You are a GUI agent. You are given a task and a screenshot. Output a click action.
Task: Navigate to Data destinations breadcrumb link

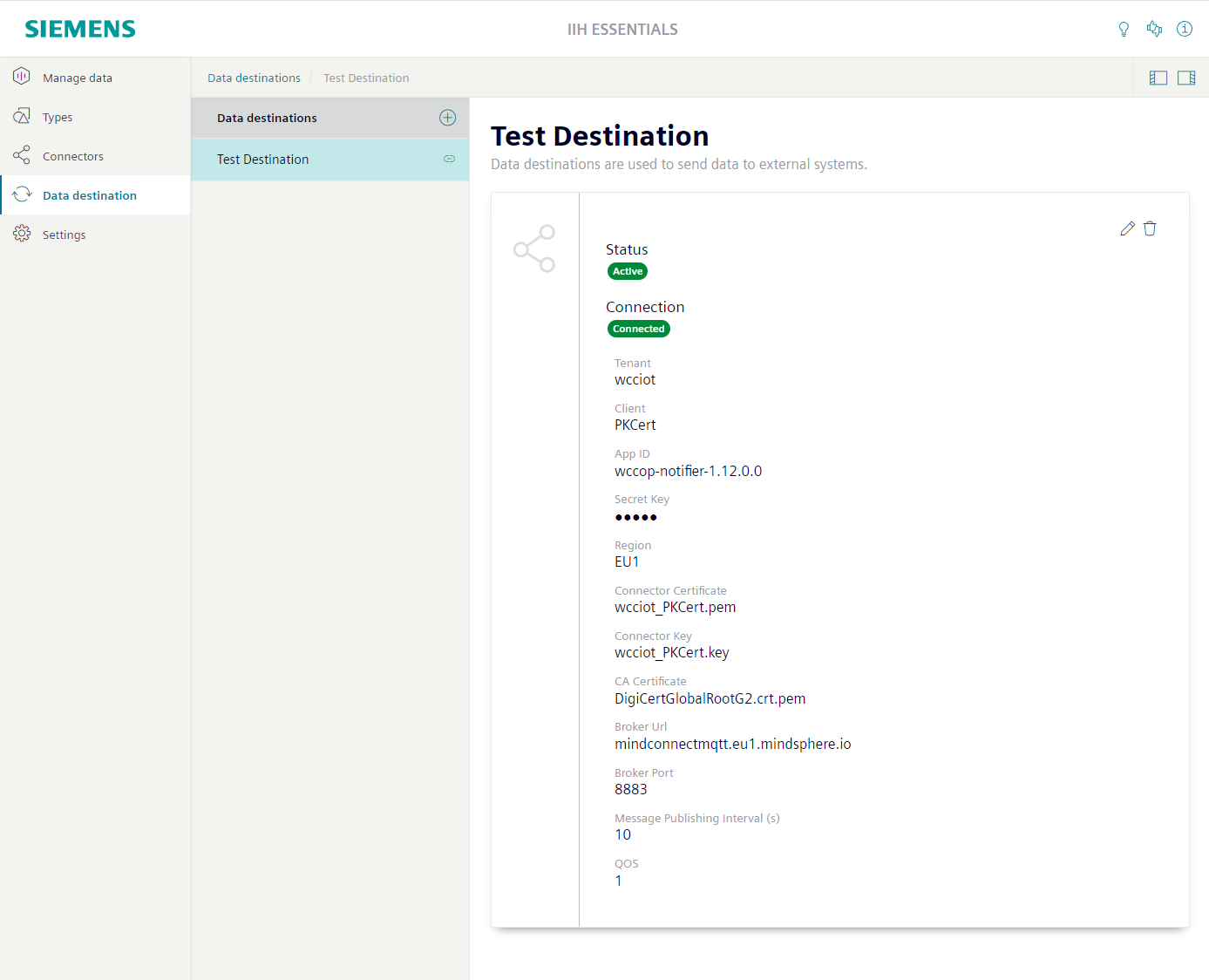point(254,78)
